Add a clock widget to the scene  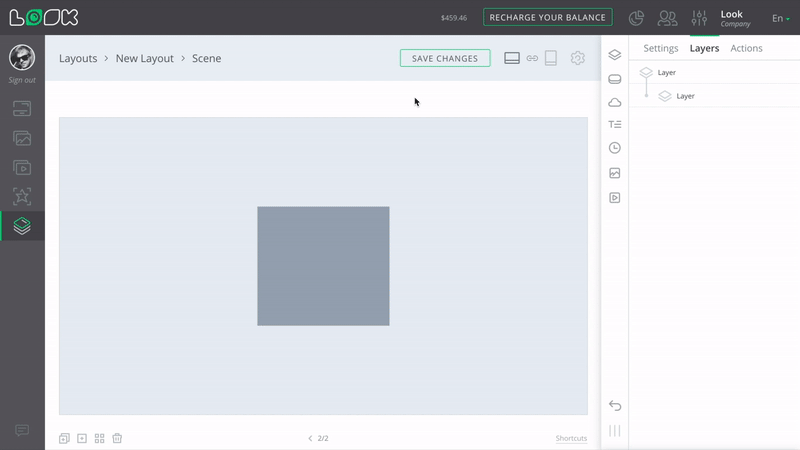(x=615, y=148)
